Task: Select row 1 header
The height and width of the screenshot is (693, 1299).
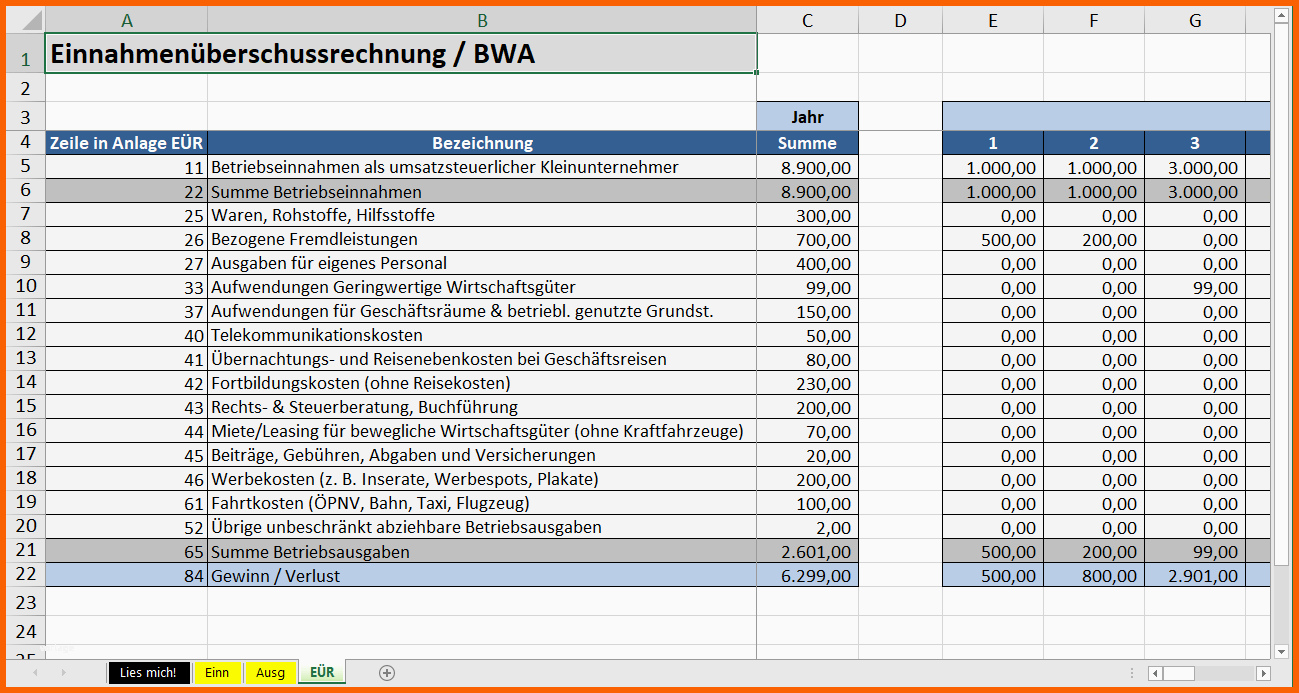Action: coord(25,53)
